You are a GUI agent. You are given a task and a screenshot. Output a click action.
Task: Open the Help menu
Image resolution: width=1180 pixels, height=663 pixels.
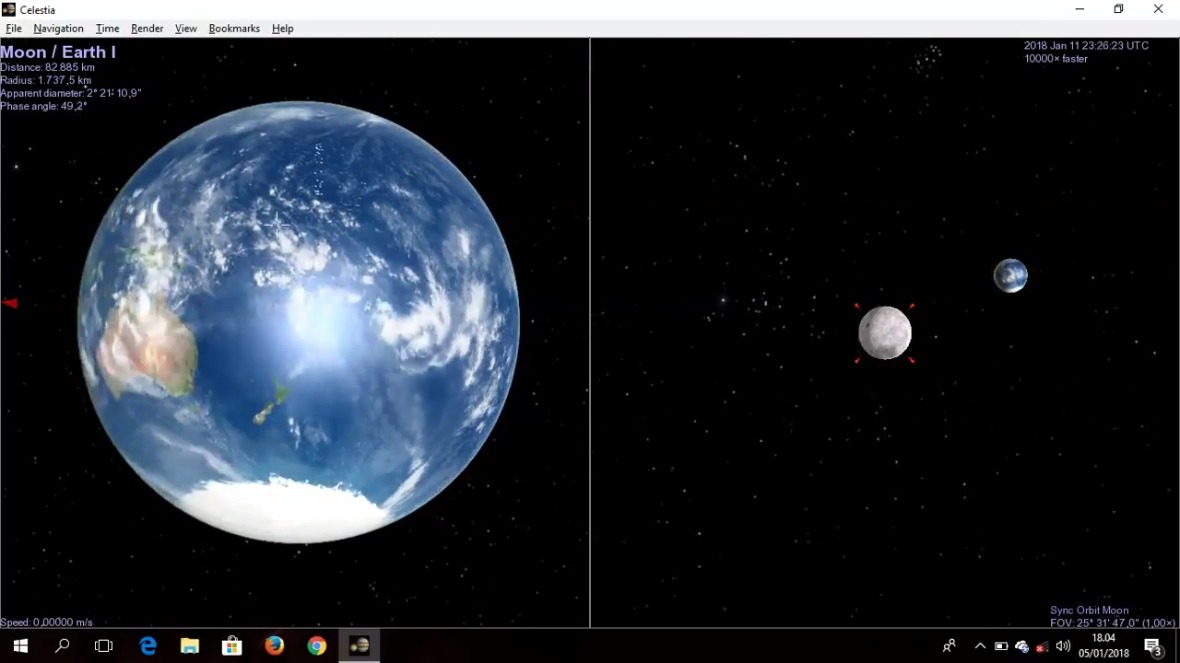click(x=282, y=29)
